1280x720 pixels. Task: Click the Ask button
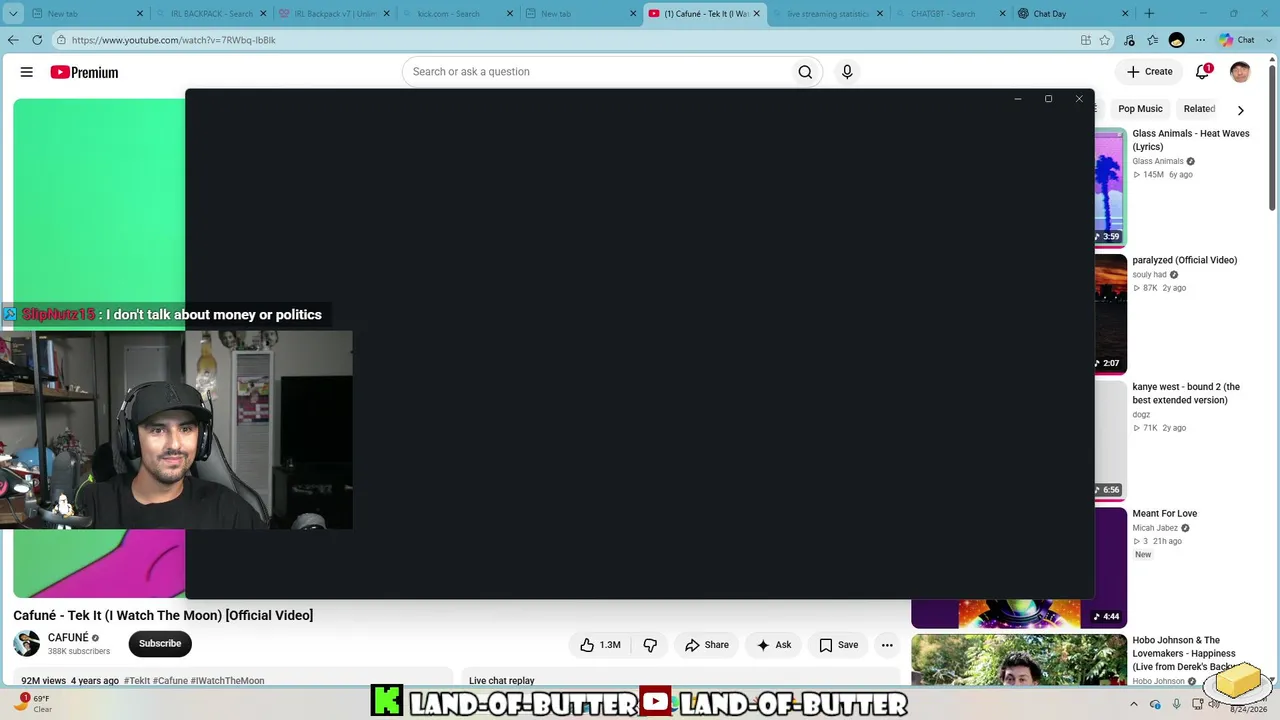coord(774,645)
